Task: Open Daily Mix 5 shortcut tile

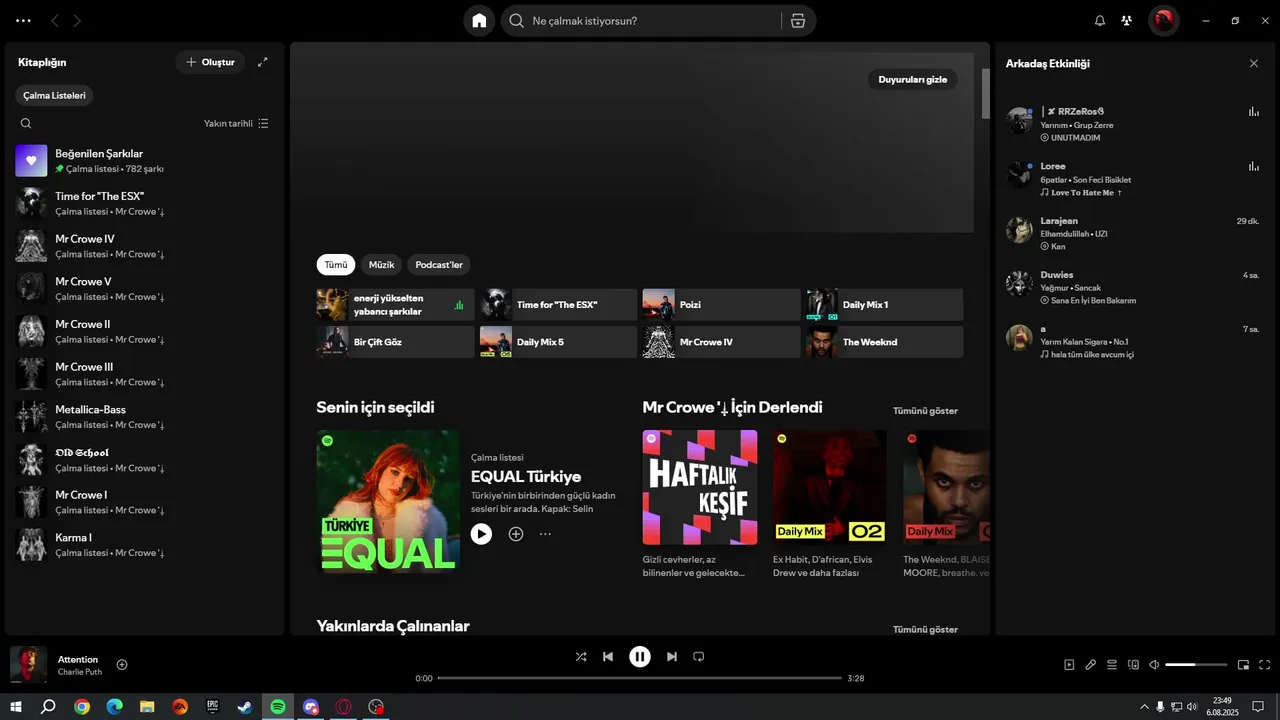Action: tap(558, 342)
